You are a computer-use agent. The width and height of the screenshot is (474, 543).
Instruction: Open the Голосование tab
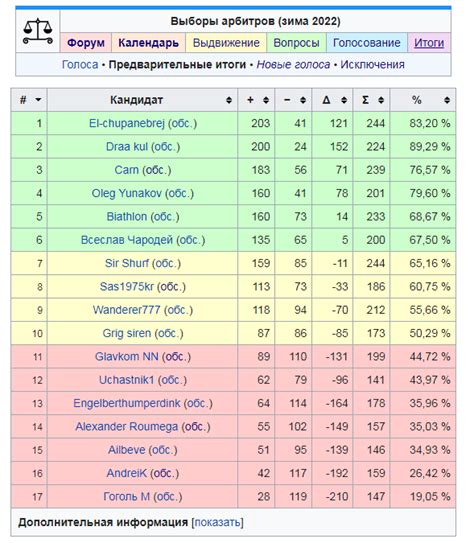(367, 43)
